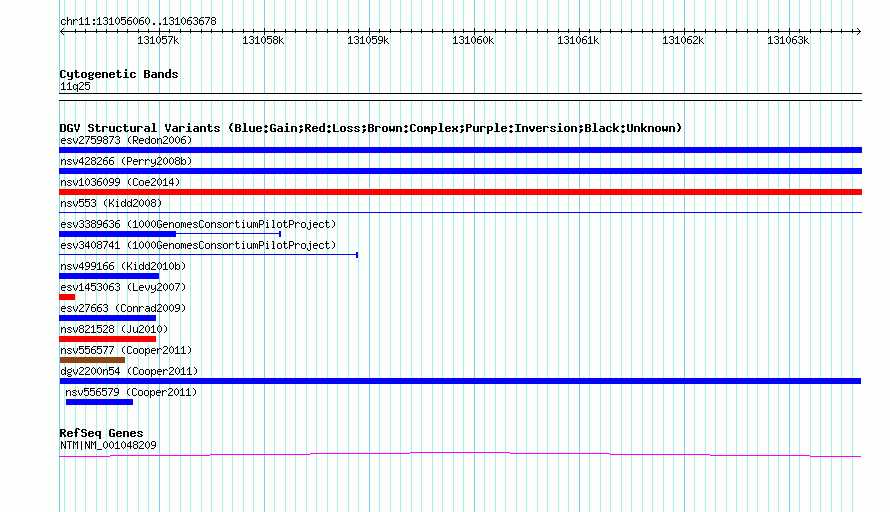
Task: Select the blue bar under nsv499166
Action: [x=109, y=276]
